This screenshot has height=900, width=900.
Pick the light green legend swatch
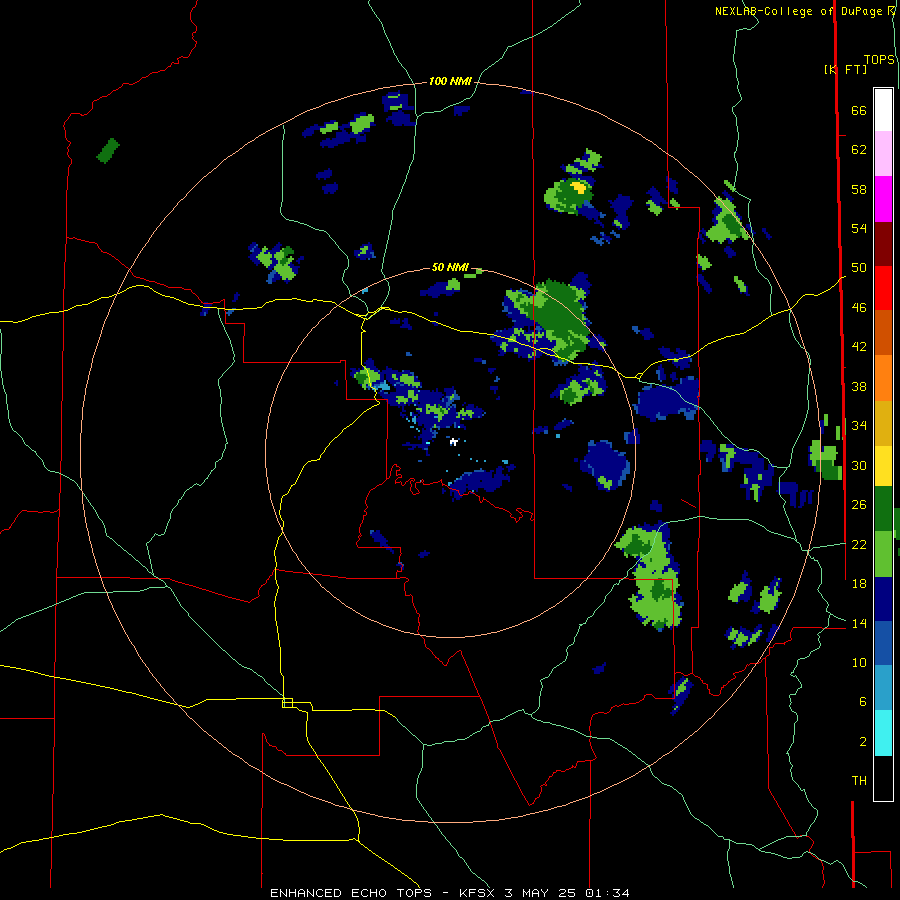[x=883, y=554]
